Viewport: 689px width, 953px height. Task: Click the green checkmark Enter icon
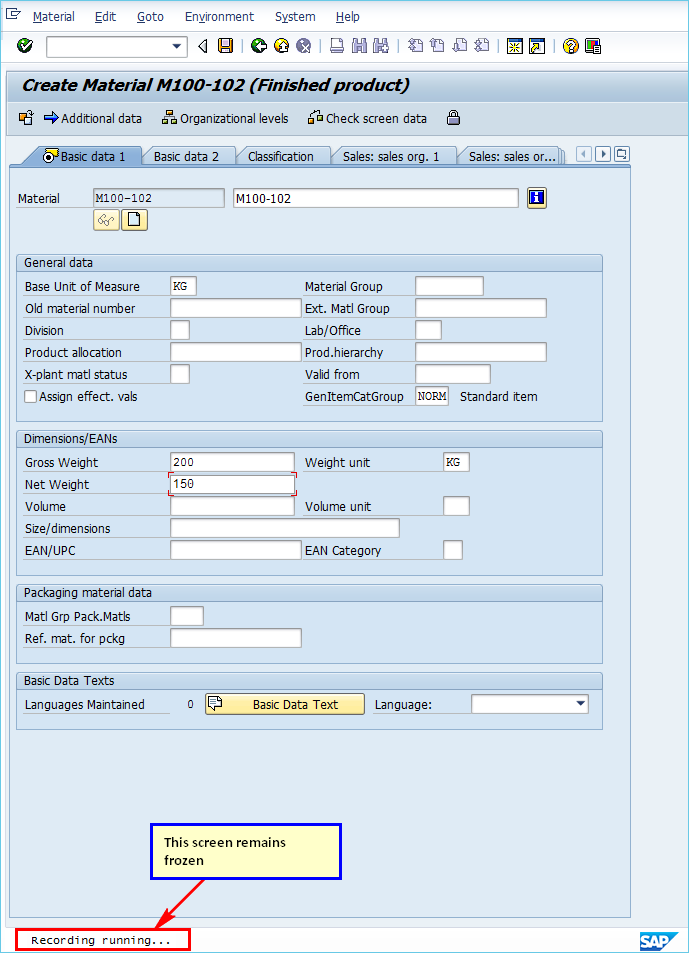(x=25, y=46)
